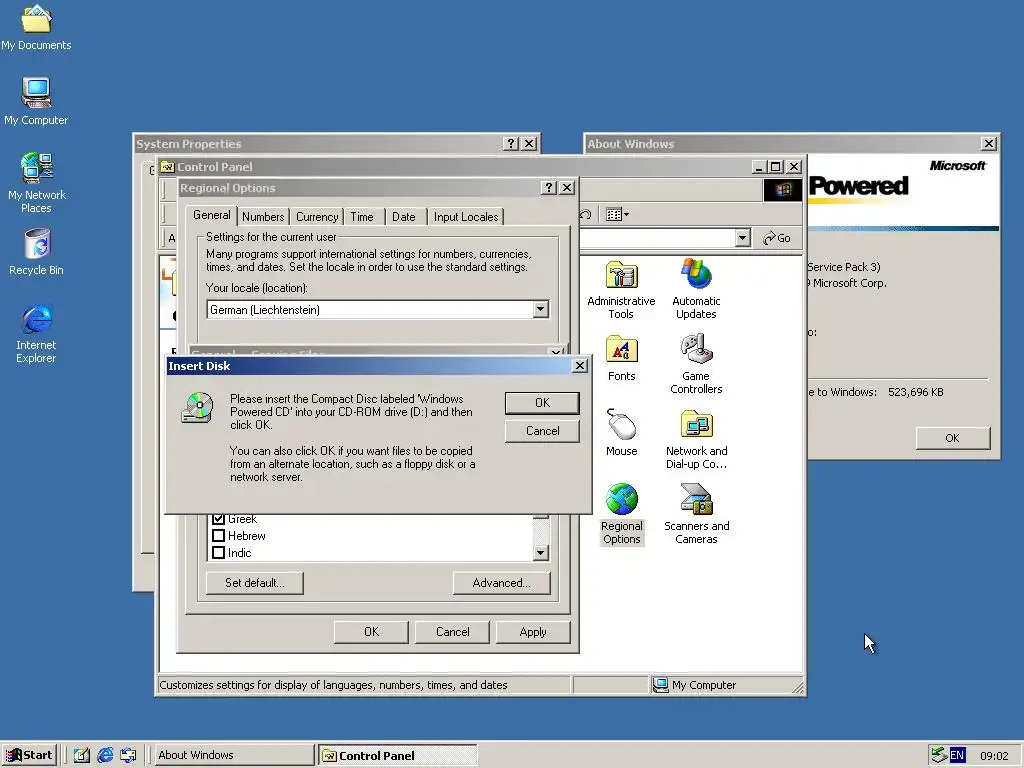Expand the Your locale dropdown
Viewport: 1024px width, 768px height.
pyautogui.click(x=540, y=310)
